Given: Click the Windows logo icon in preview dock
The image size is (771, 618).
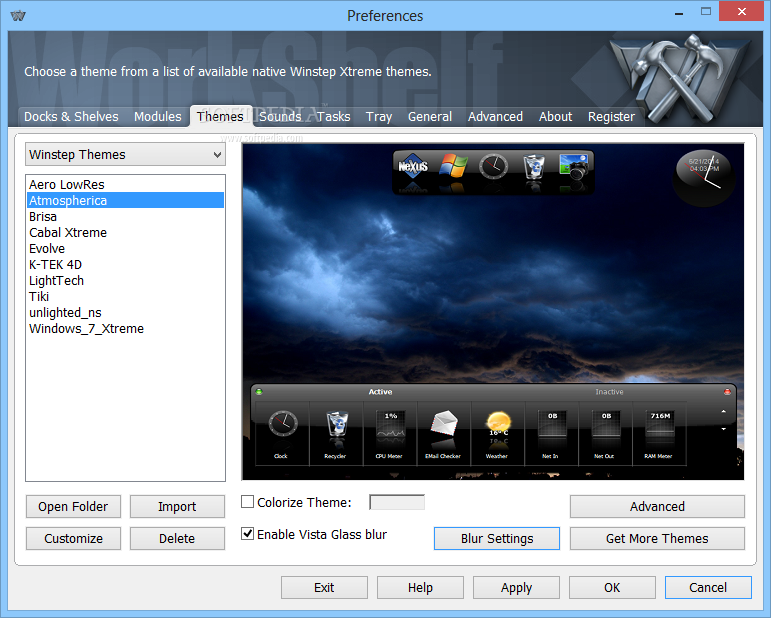Looking at the screenshot, I should pos(453,166).
